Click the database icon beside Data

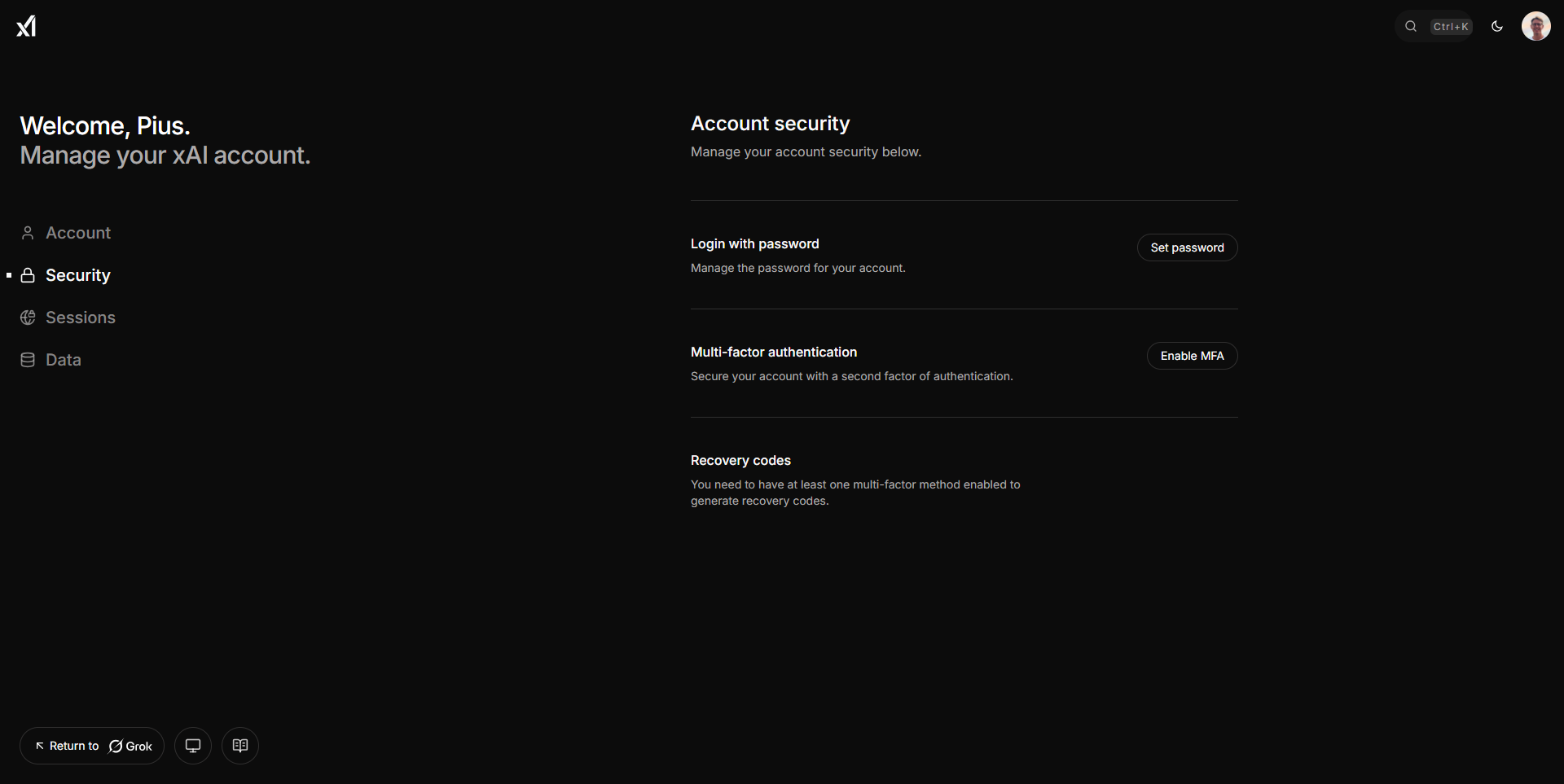[x=28, y=360]
